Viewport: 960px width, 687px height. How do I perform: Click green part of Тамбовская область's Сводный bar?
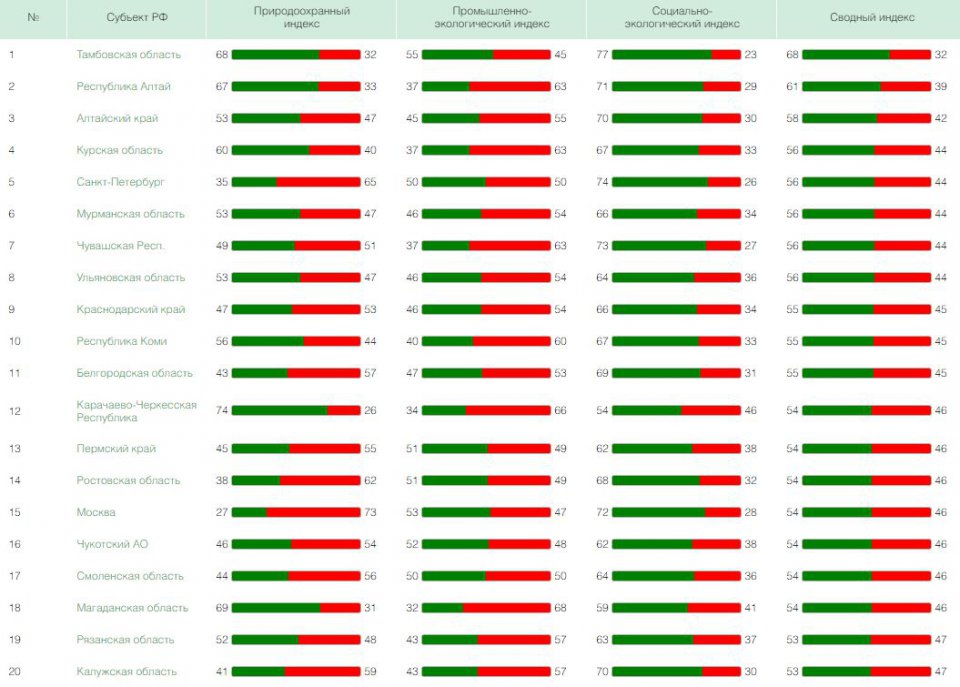[x=845, y=55]
